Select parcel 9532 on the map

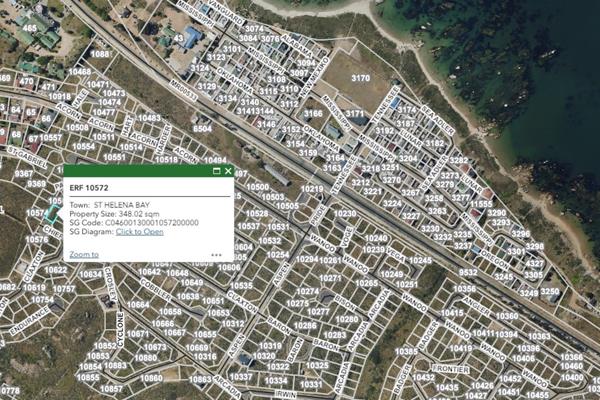[x=467, y=272]
